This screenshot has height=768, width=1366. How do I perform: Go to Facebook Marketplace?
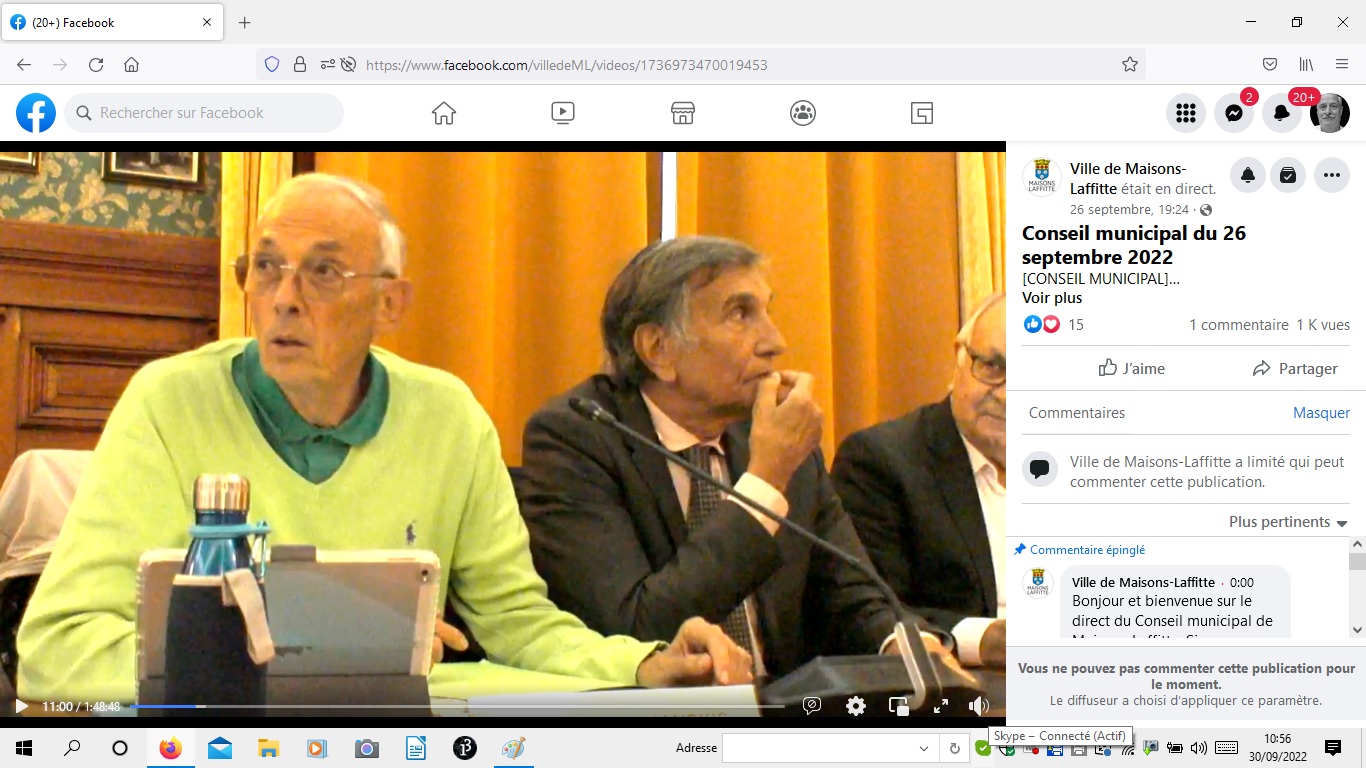(683, 113)
